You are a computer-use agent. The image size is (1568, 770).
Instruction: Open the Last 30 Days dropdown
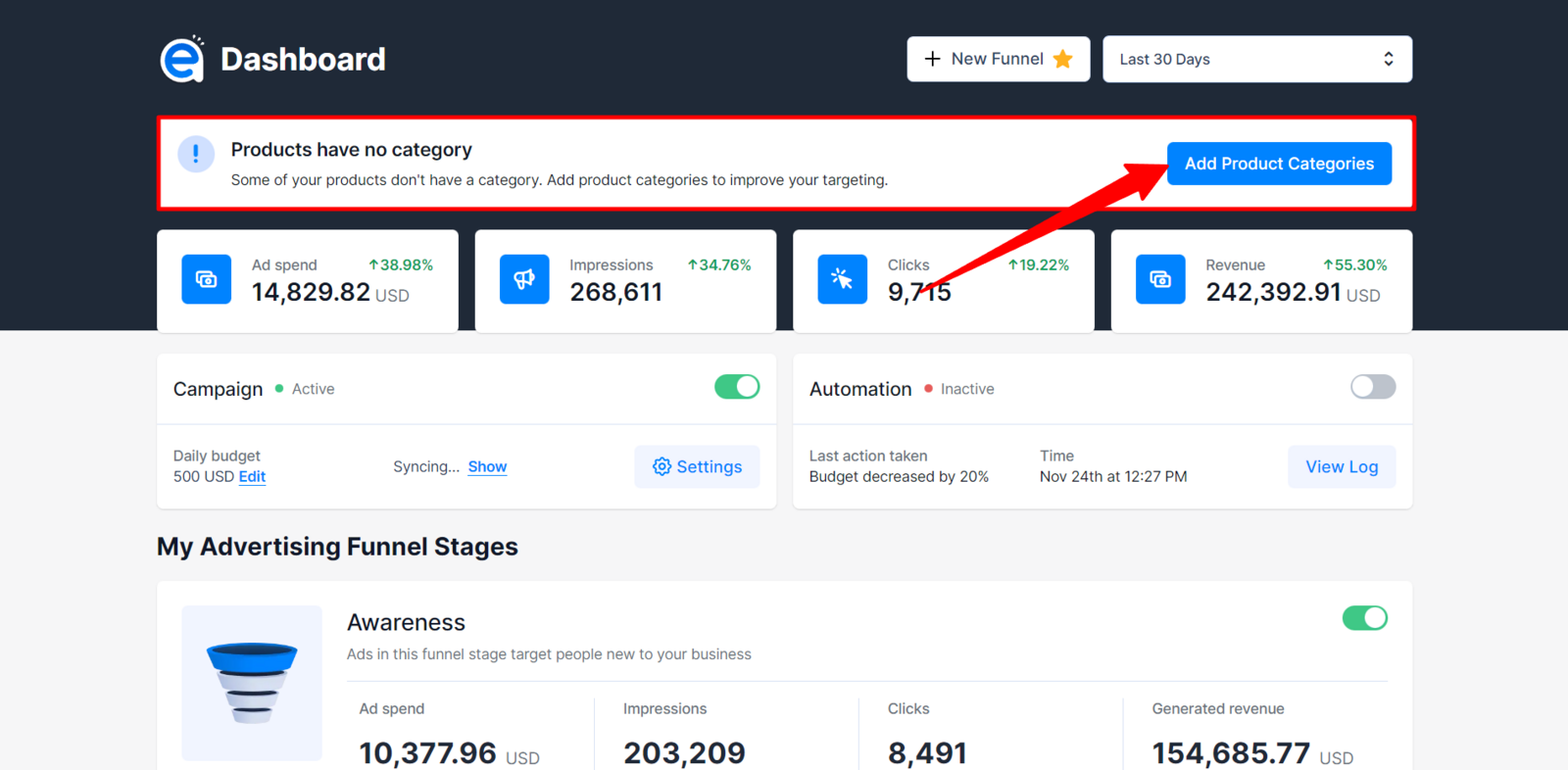click(x=1257, y=59)
